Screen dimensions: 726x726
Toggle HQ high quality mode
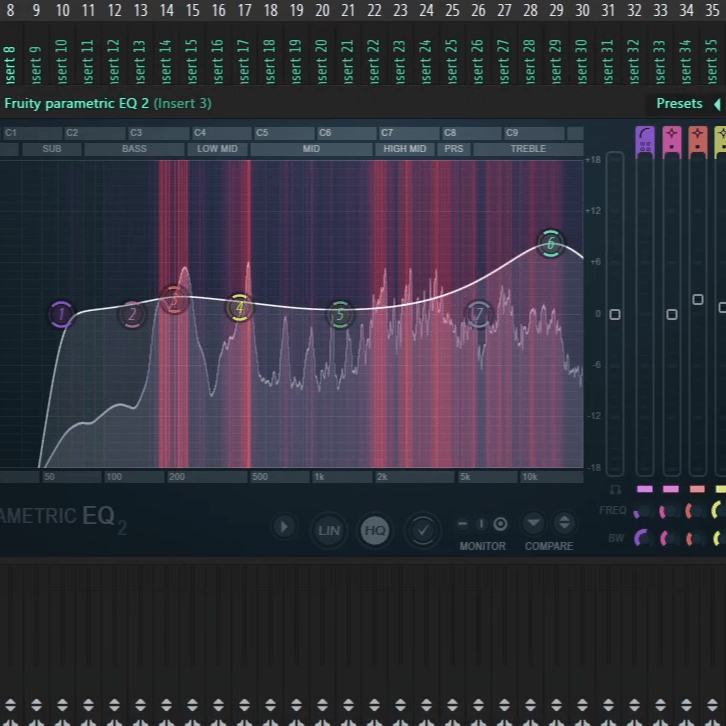point(375,530)
